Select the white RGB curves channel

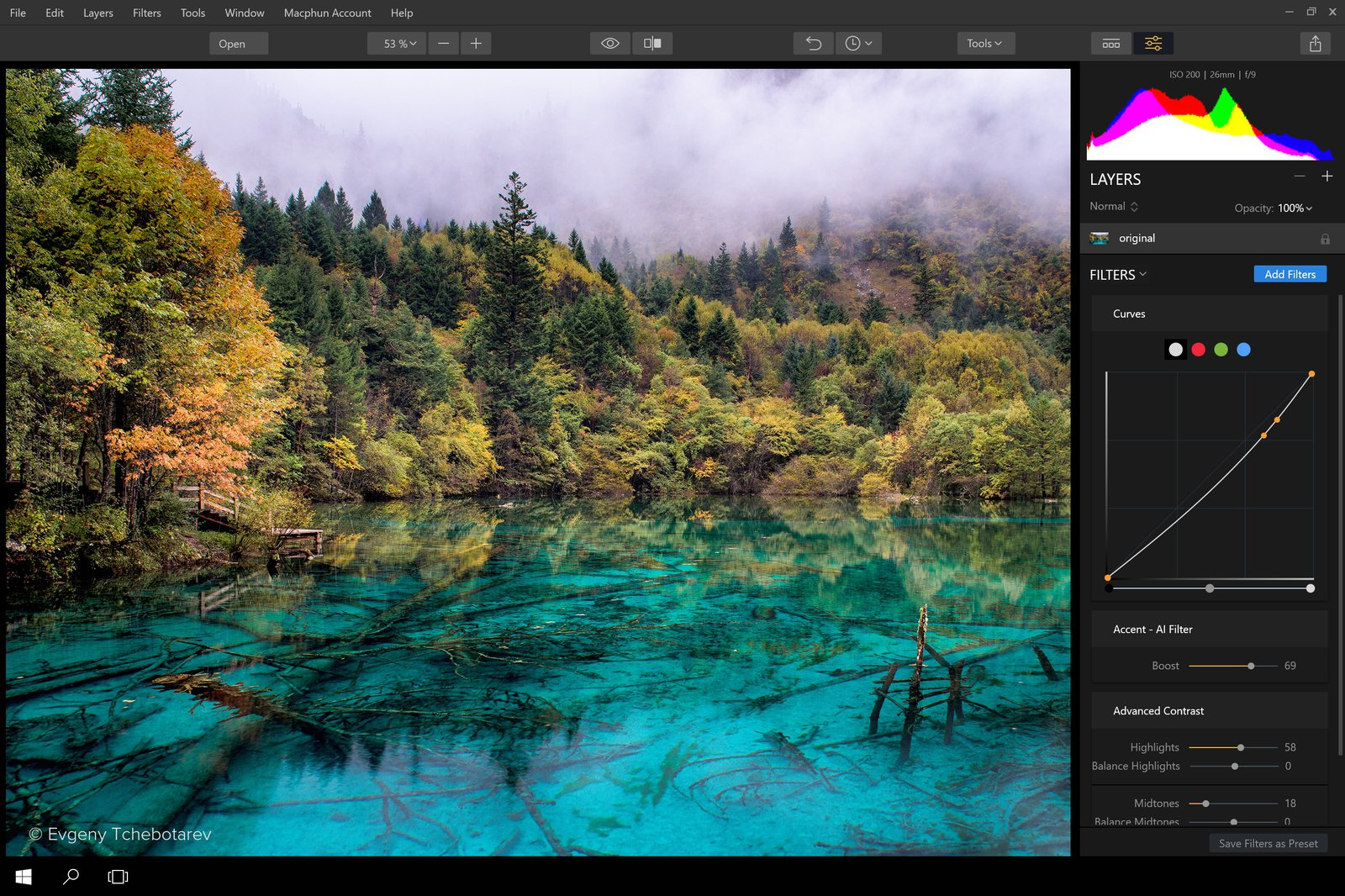[1175, 350]
